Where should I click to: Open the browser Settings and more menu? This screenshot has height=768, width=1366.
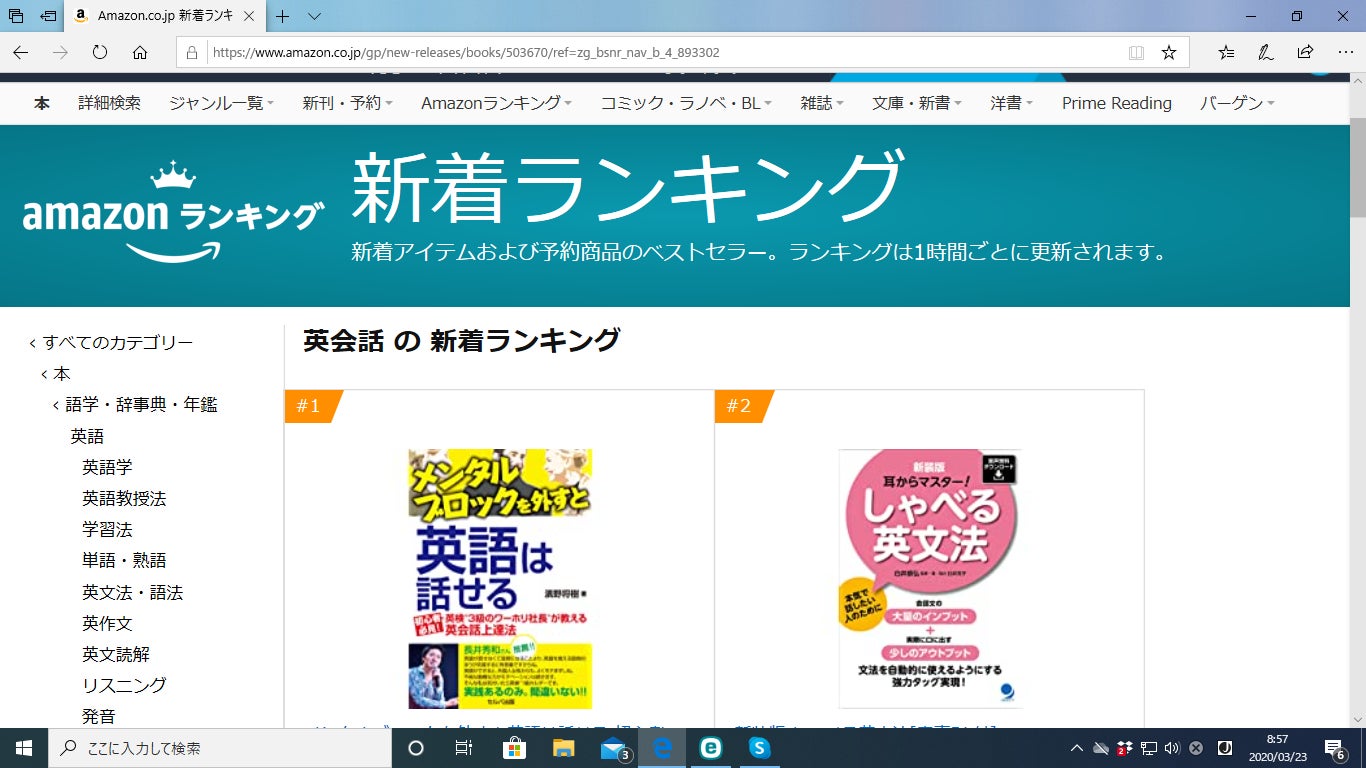pyautogui.click(x=1344, y=53)
